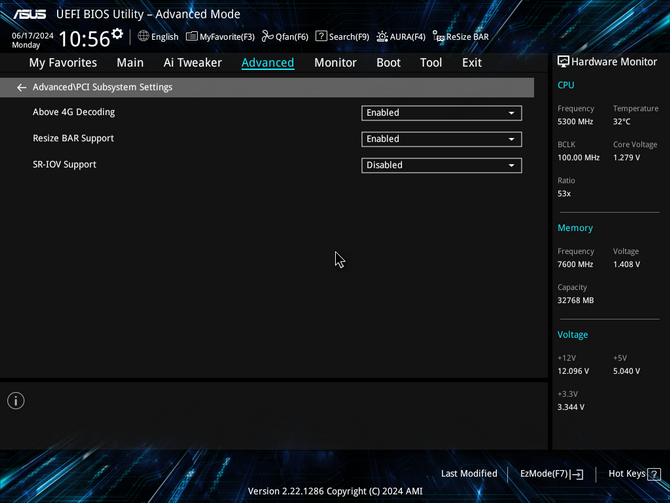Click the Hardware Monitor screen icon
The width and height of the screenshot is (670, 503).
[563, 62]
